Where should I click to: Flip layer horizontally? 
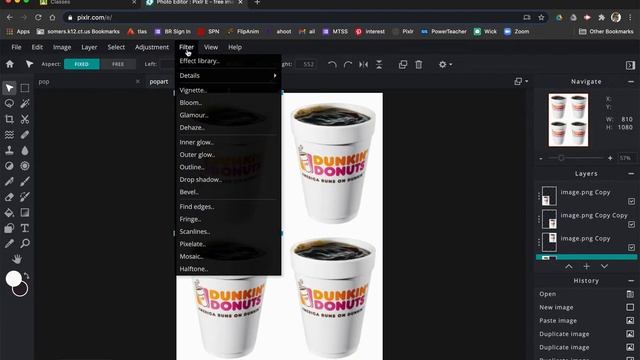[363, 64]
